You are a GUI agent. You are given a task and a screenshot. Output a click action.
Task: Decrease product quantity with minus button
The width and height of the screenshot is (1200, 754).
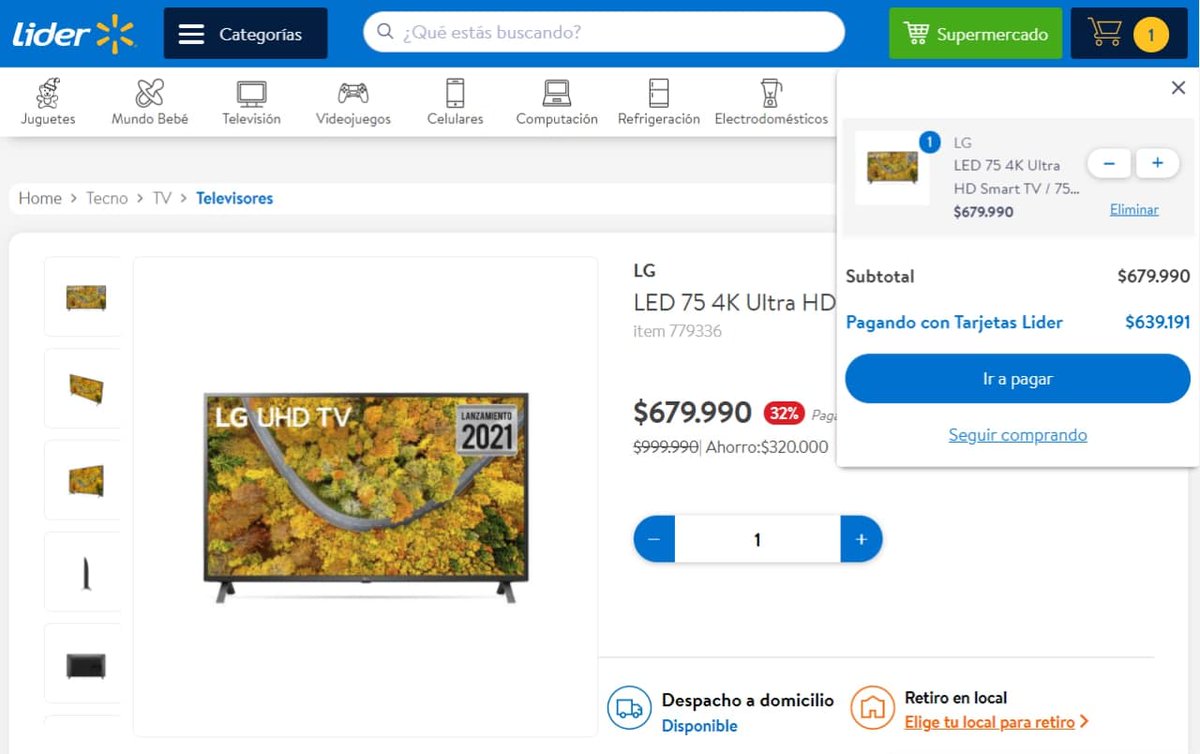pos(654,539)
